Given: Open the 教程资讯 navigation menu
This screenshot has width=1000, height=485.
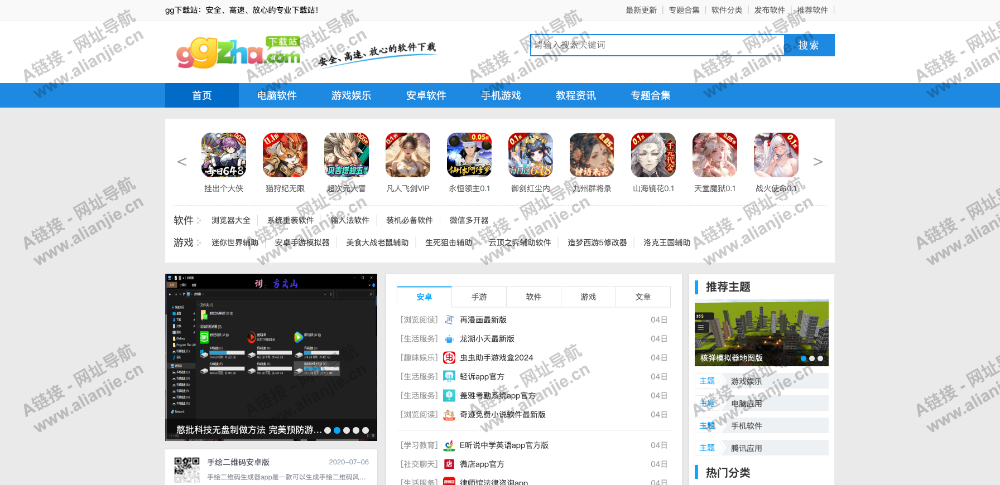Looking at the screenshot, I should coord(575,96).
